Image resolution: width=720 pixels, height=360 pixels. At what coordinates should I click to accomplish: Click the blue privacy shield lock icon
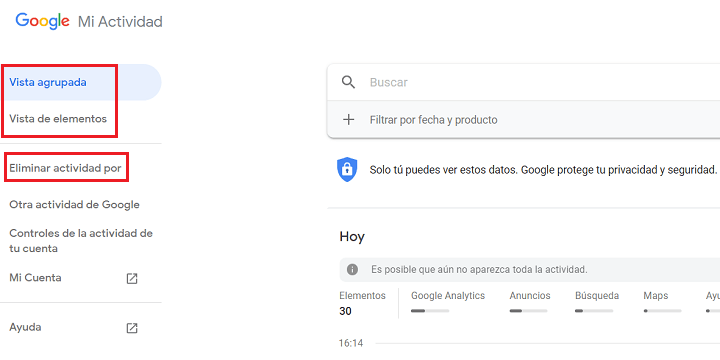347,169
